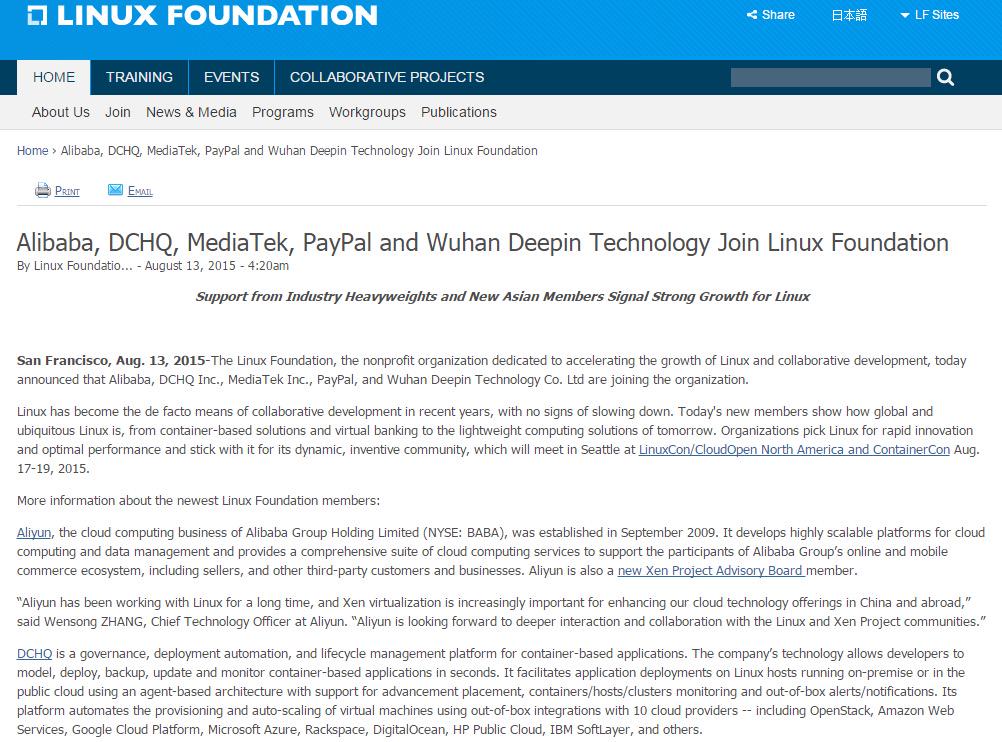Click the Print text link
Image resolution: width=1002 pixels, height=742 pixels.
67,191
